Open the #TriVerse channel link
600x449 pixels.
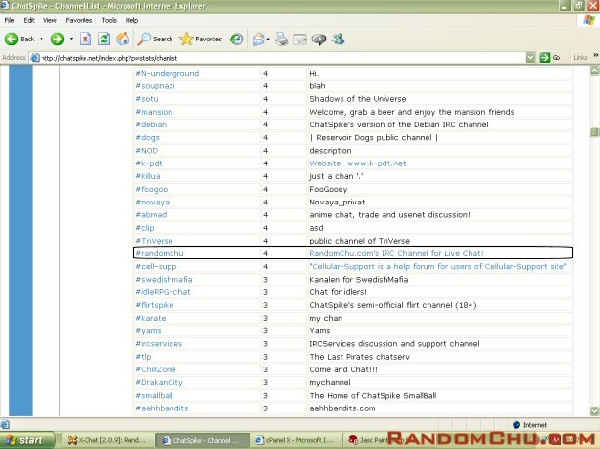click(154, 241)
